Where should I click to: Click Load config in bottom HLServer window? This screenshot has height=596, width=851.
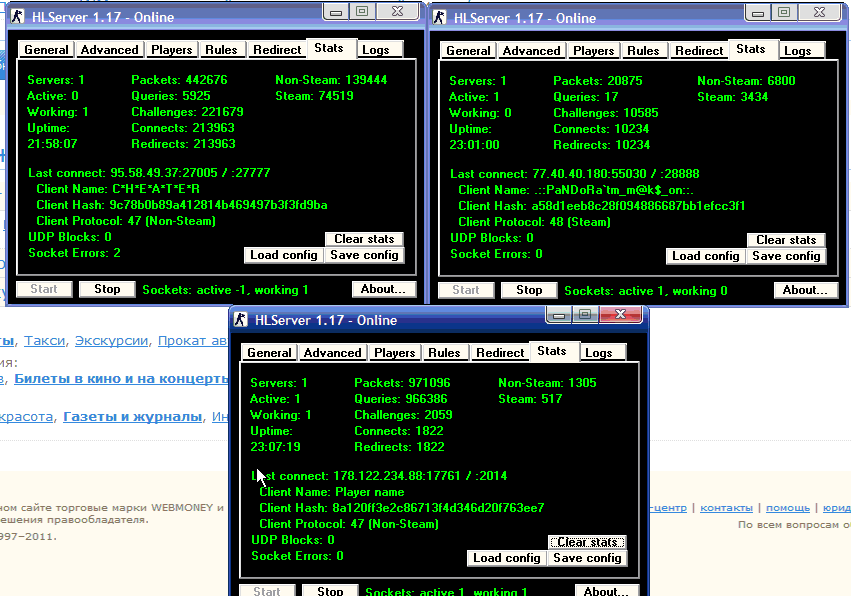click(507, 558)
